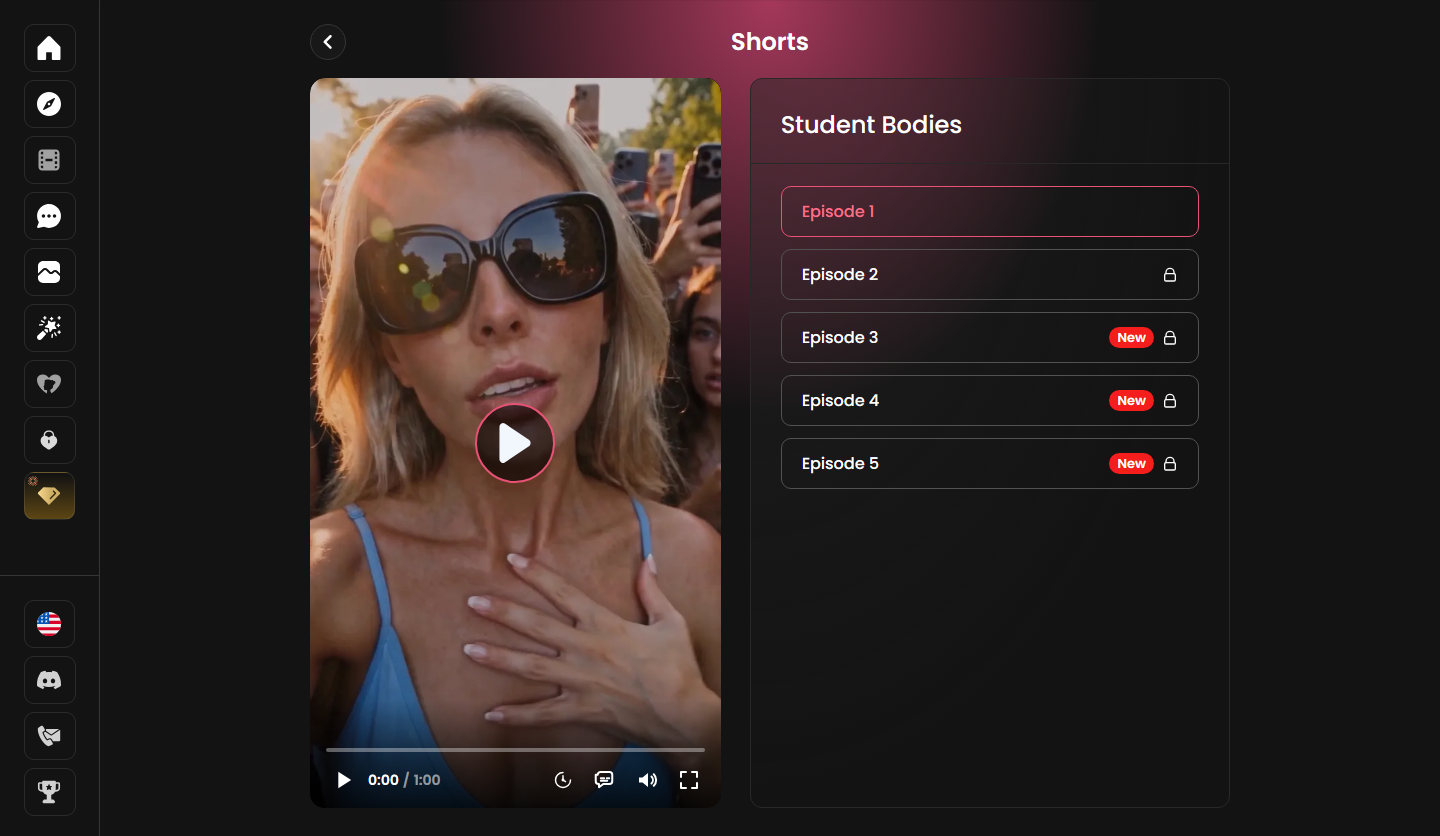
Task: Click lock icon on Episode 3
Action: [x=1170, y=337]
